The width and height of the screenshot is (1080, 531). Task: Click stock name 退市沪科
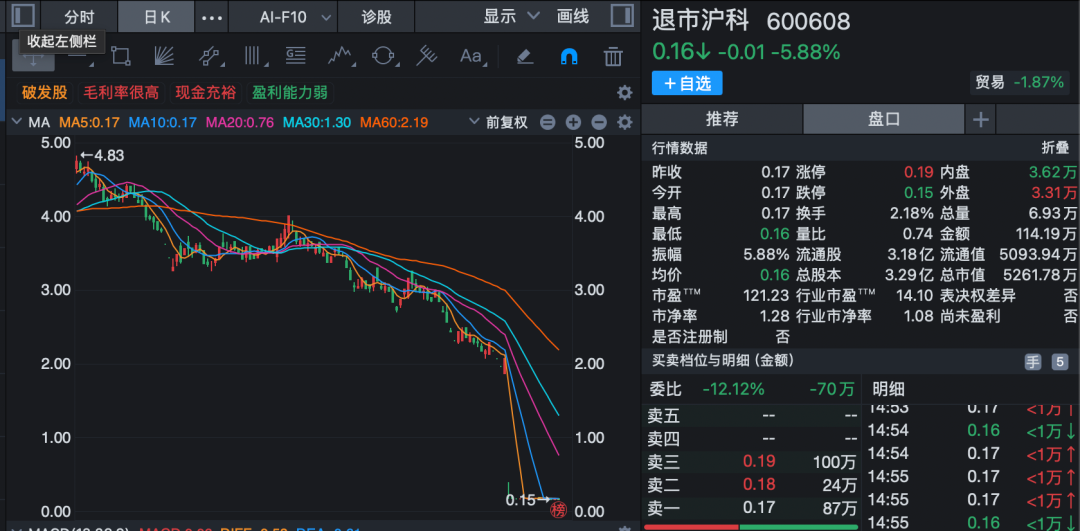point(700,21)
